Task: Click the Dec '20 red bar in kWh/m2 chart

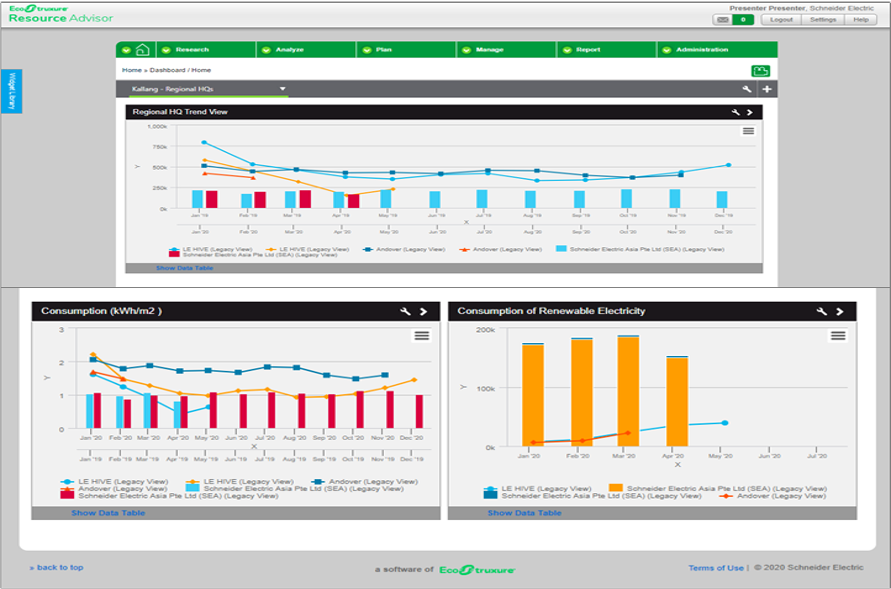Action: click(x=419, y=411)
